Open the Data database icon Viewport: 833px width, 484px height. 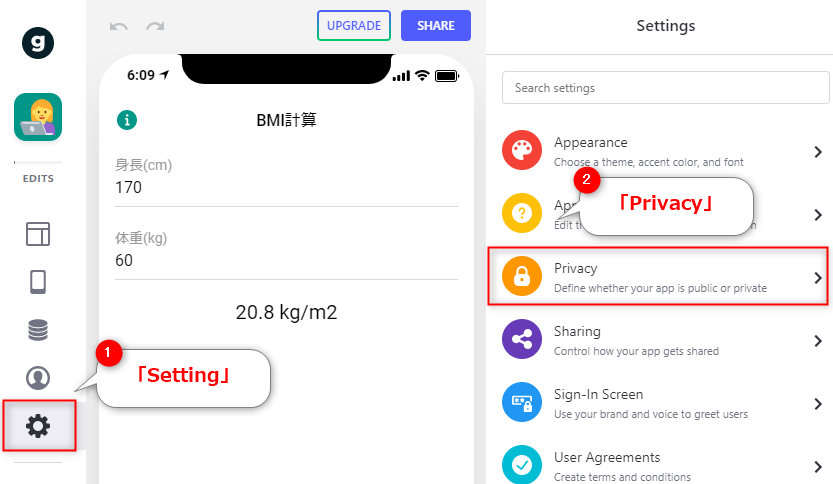[38, 330]
